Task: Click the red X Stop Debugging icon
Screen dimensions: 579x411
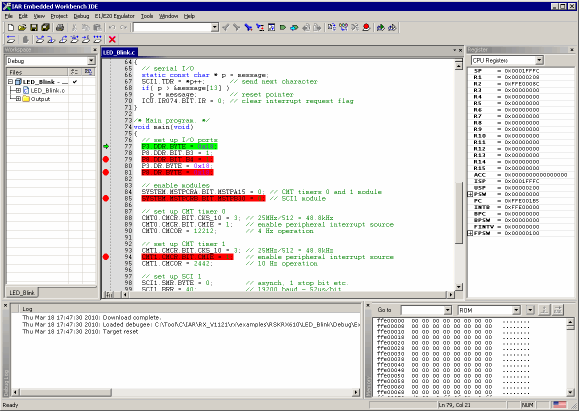Action: (x=112, y=39)
